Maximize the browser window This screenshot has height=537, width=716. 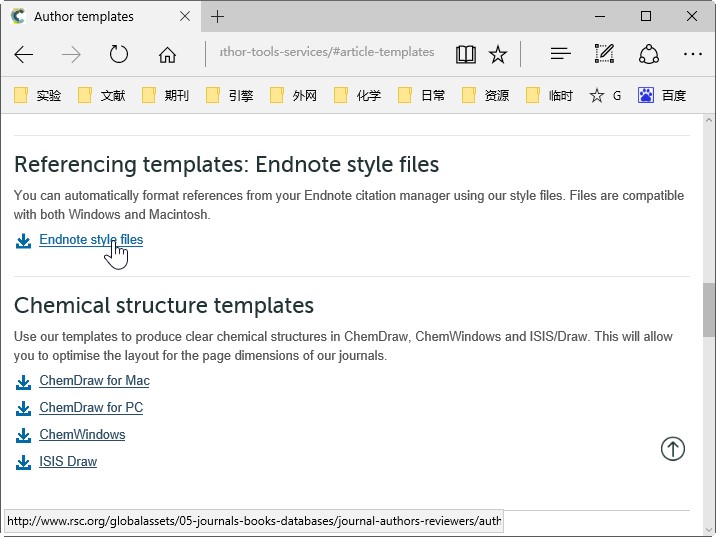click(646, 16)
